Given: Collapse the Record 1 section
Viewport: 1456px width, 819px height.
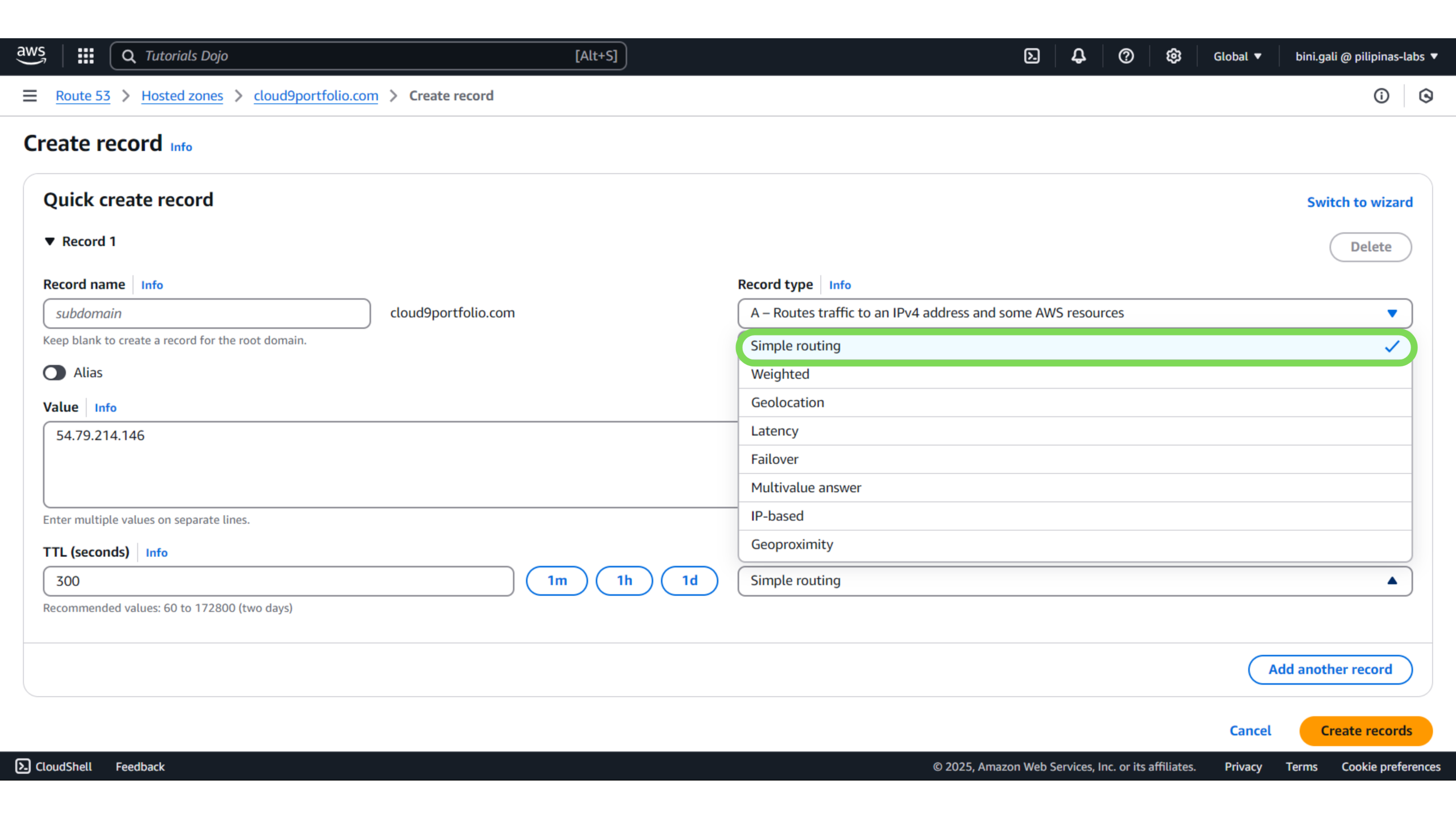Looking at the screenshot, I should [50, 241].
